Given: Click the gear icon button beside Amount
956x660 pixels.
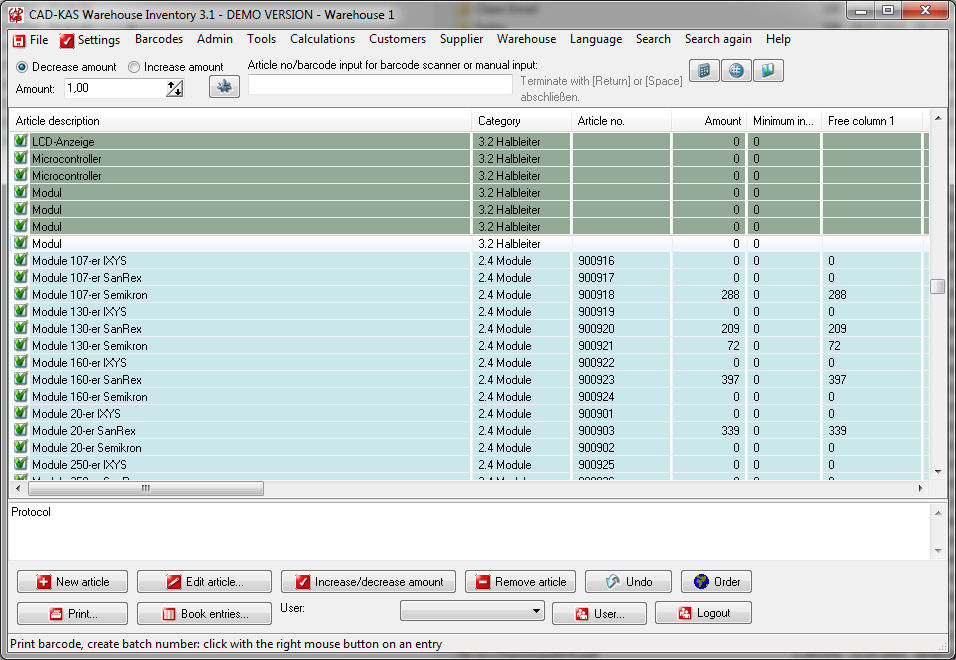Looking at the screenshot, I should [224, 87].
